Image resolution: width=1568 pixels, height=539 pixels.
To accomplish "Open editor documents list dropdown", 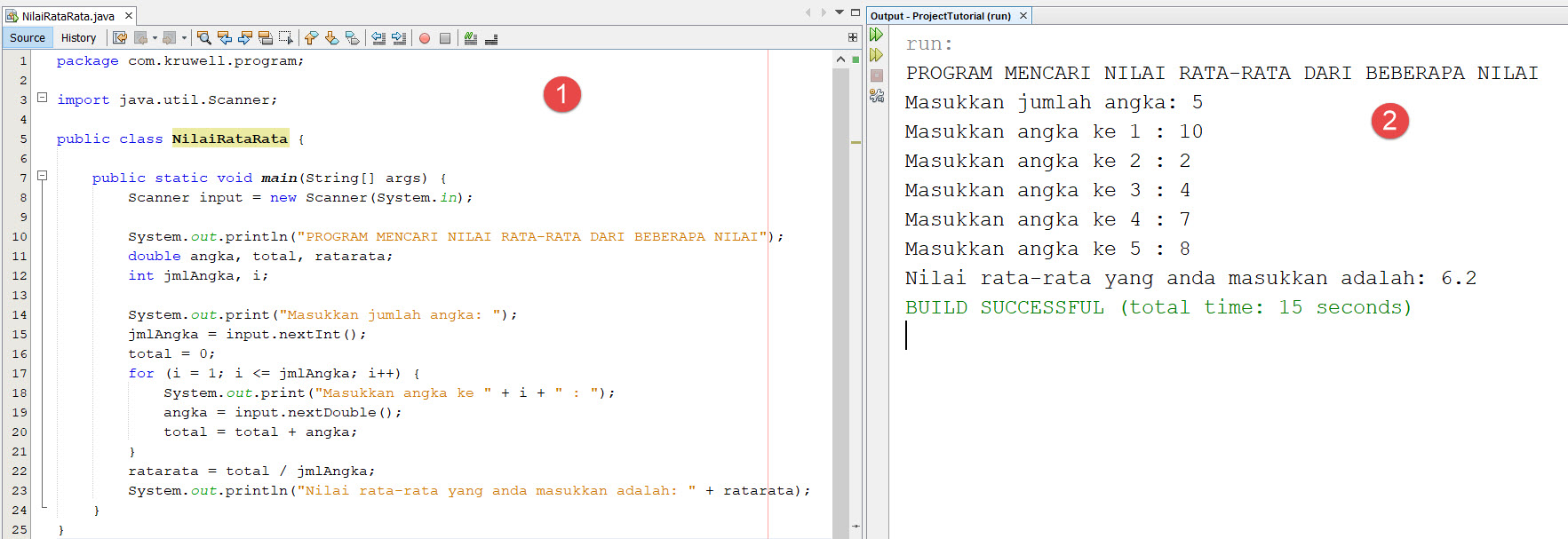I will 840,12.
